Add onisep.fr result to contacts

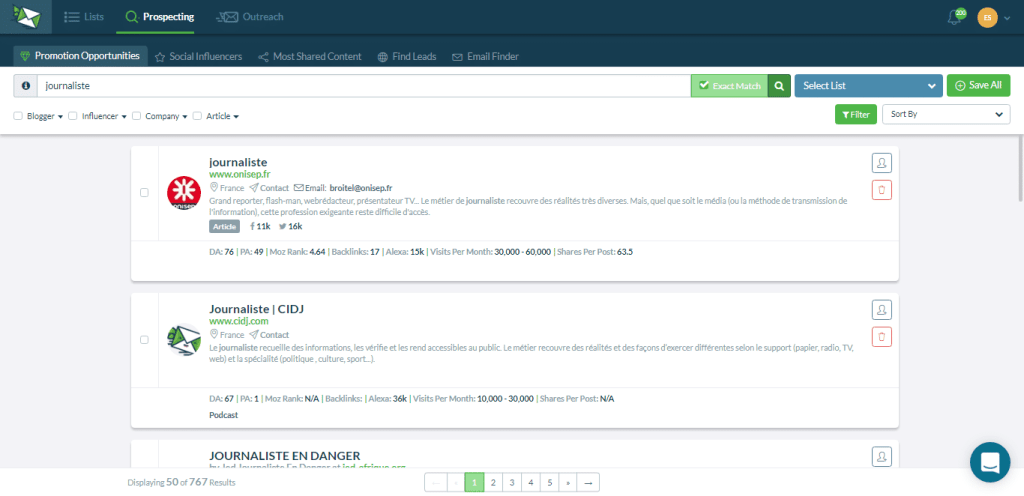tap(882, 163)
